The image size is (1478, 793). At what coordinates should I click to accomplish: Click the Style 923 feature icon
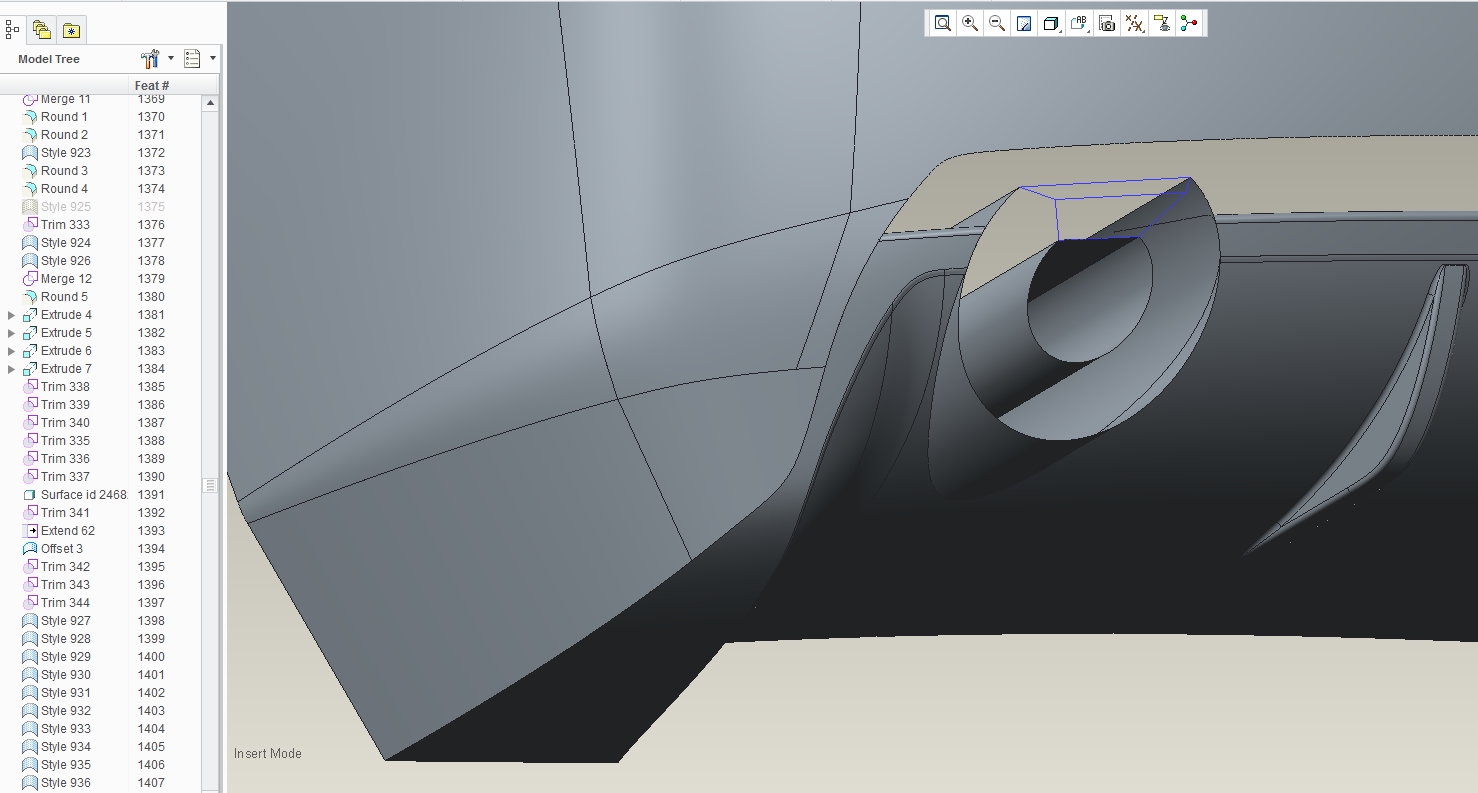tap(30, 153)
